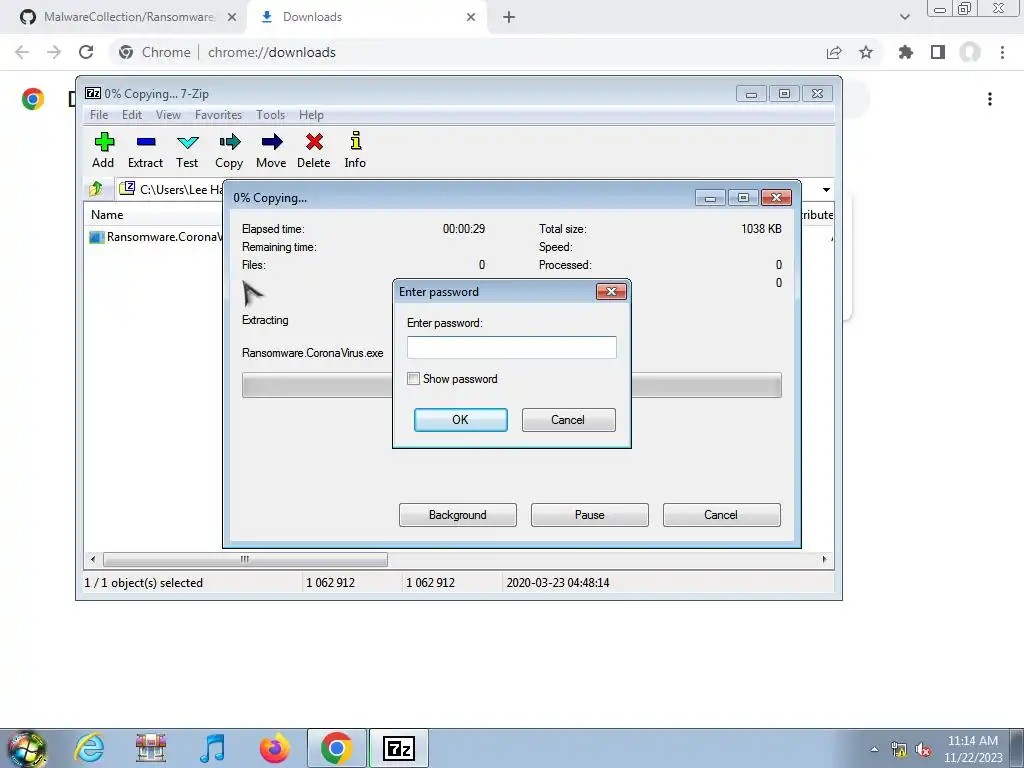Click the Background button in the Copying dialog
Image resolution: width=1024 pixels, height=768 pixels.
[458, 515]
